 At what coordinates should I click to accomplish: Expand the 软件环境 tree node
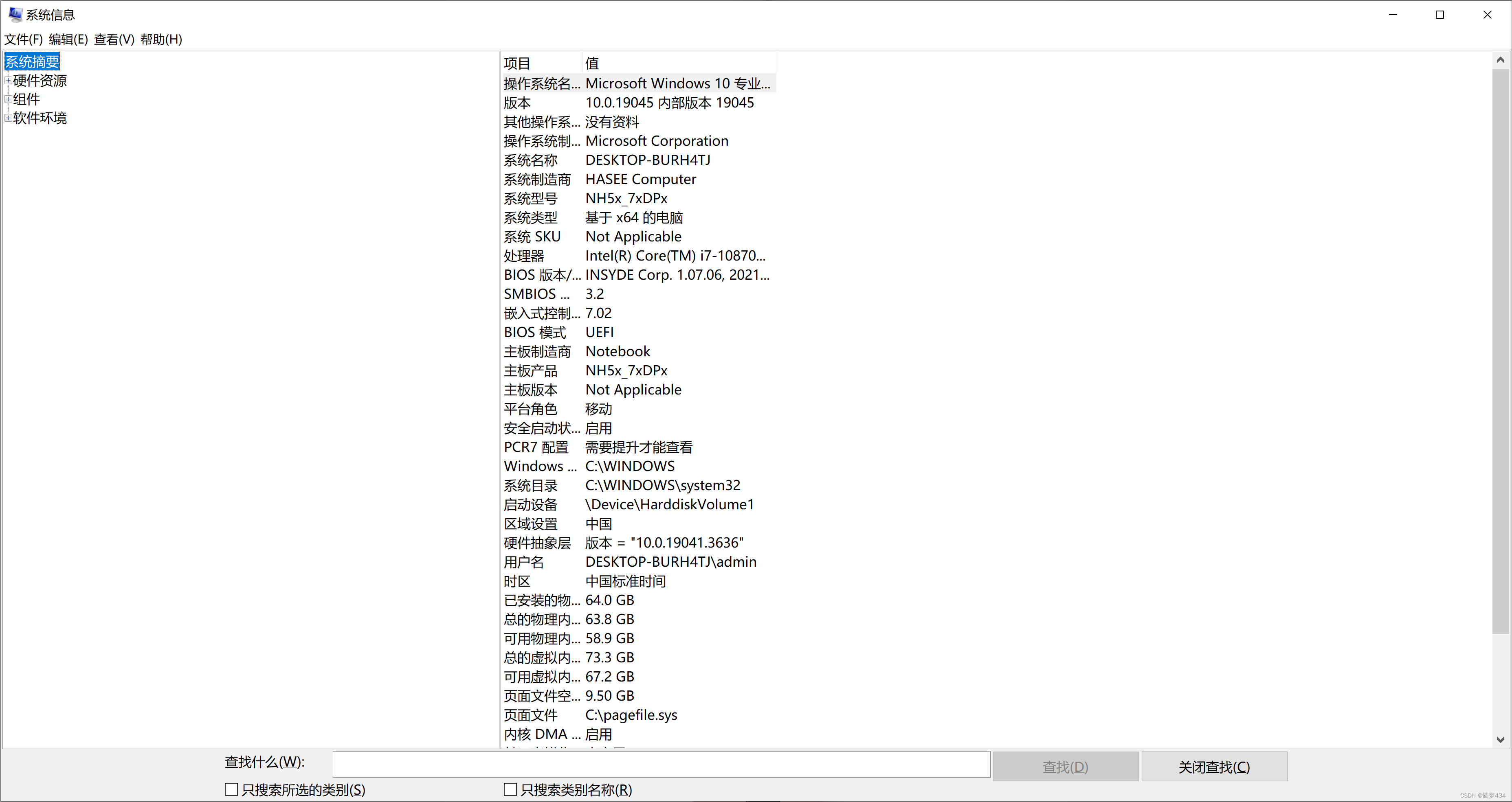pos(8,118)
